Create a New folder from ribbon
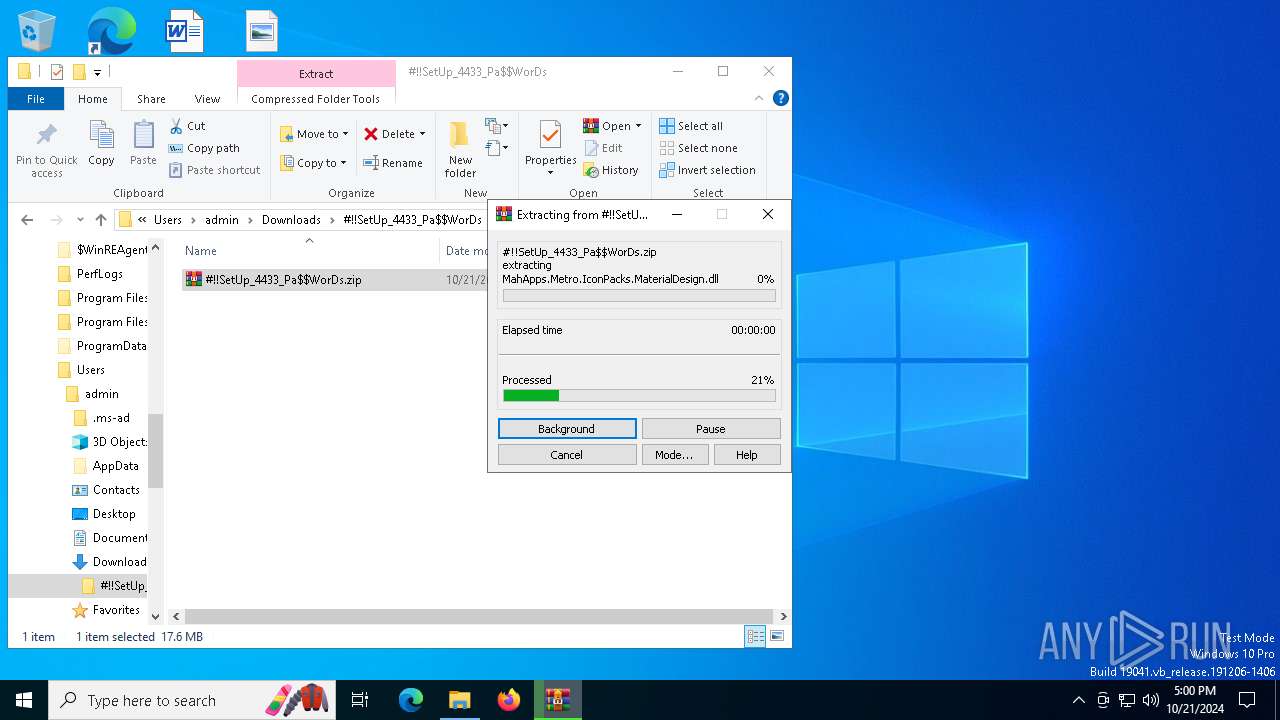Image resolution: width=1280 pixels, height=720 pixels. (460, 150)
